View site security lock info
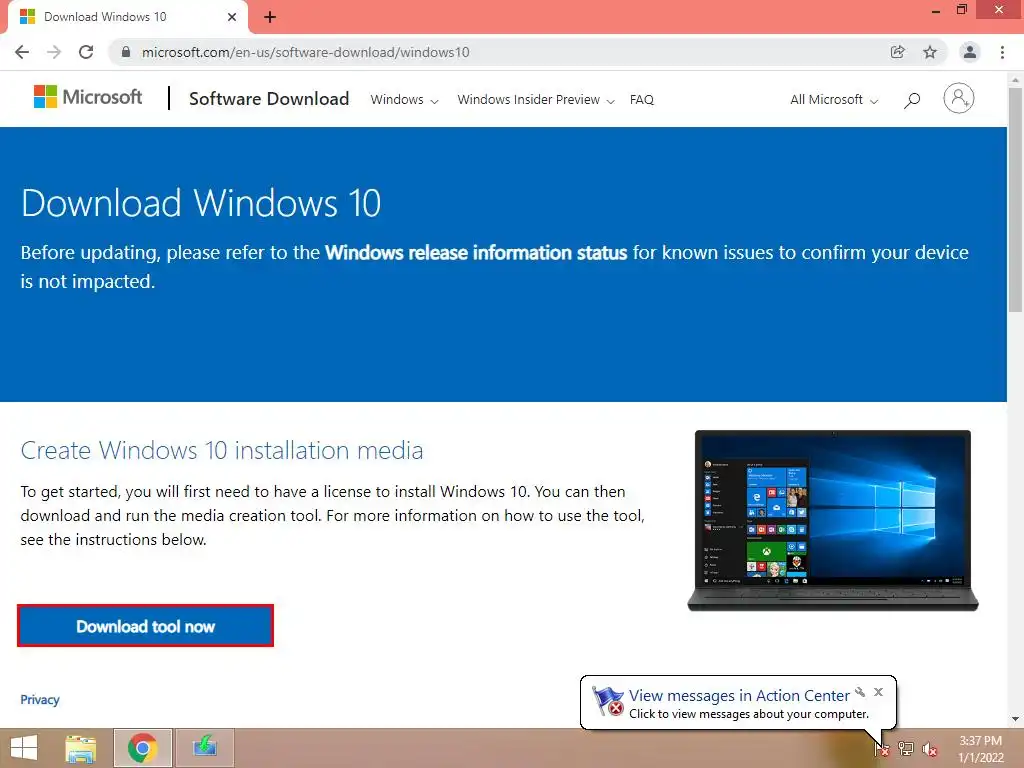Viewport: 1024px width, 768px height. [126, 52]
